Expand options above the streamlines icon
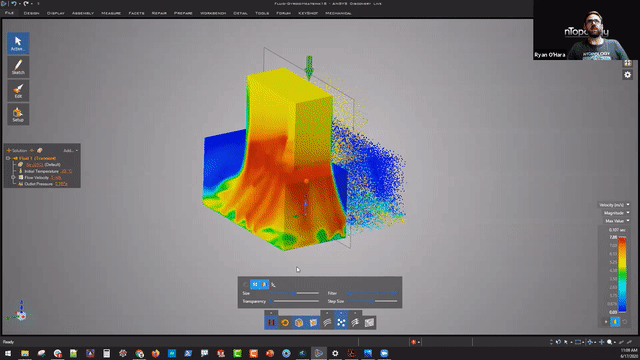Viewport: 640px width, 360px height. 327,313
